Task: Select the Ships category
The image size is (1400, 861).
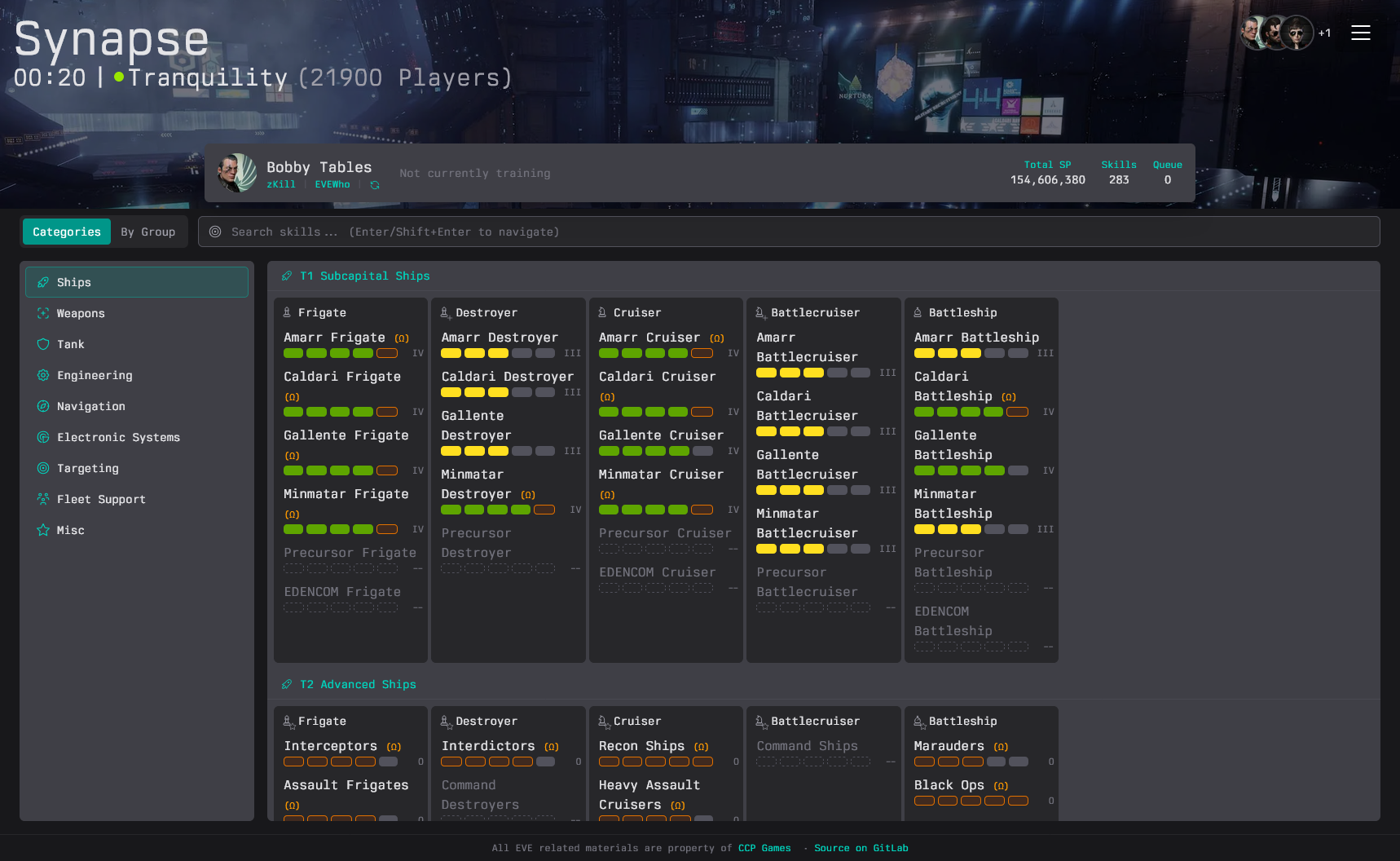Action: pyautogui.click(x=137, y=282)
